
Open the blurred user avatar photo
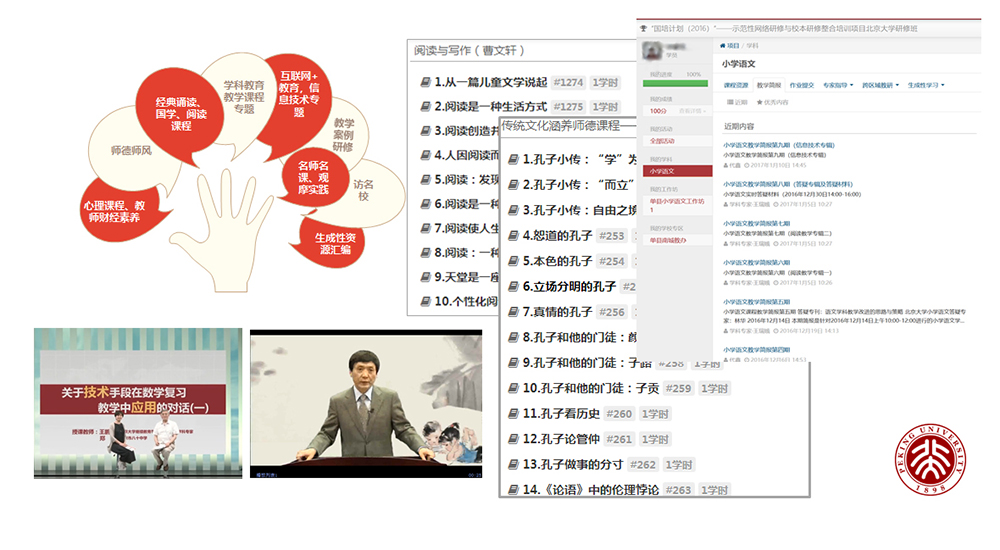[652, 51]
